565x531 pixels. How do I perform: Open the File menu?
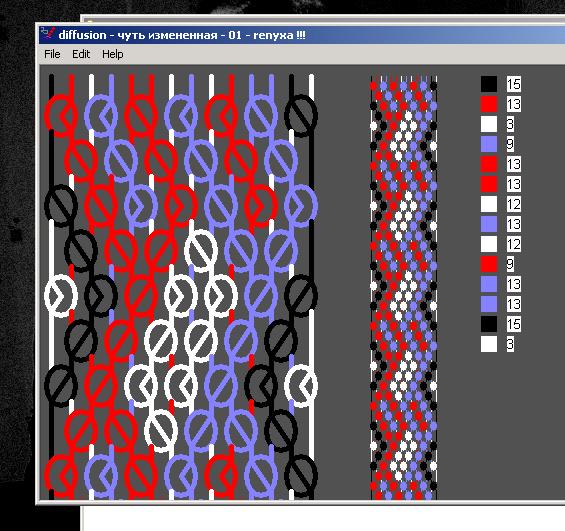tap(52, 54)
